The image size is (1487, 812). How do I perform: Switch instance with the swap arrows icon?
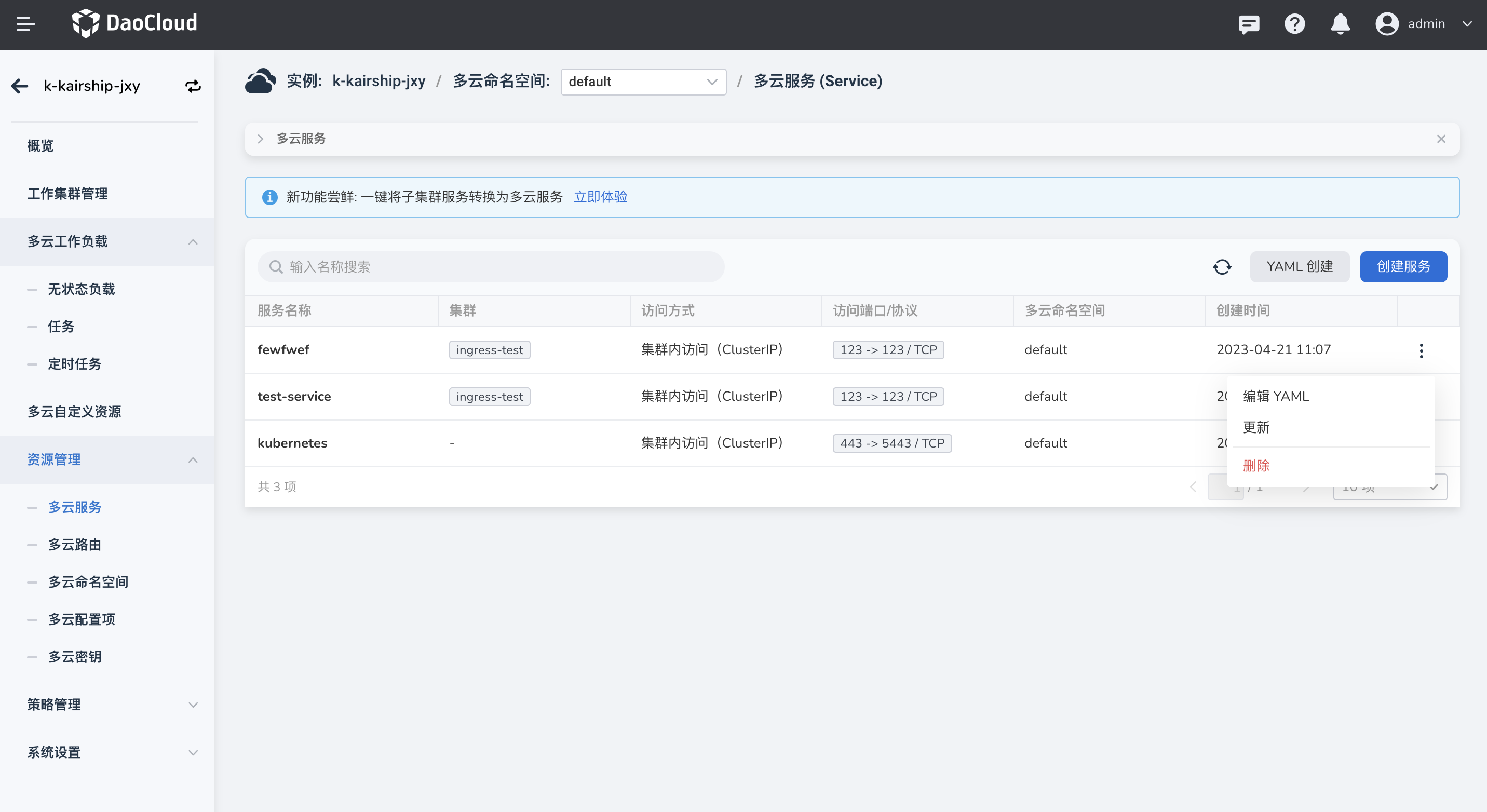[193, 86]
